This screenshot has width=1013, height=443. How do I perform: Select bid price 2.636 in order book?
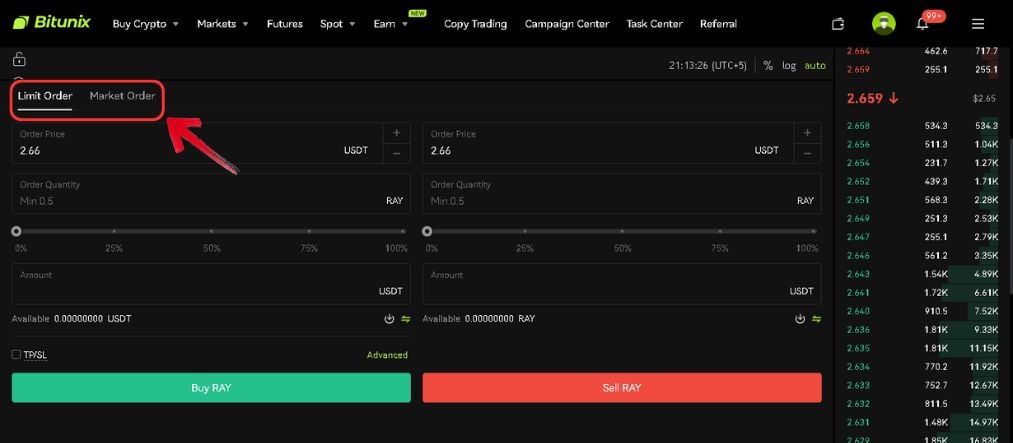tap(858, 329)
